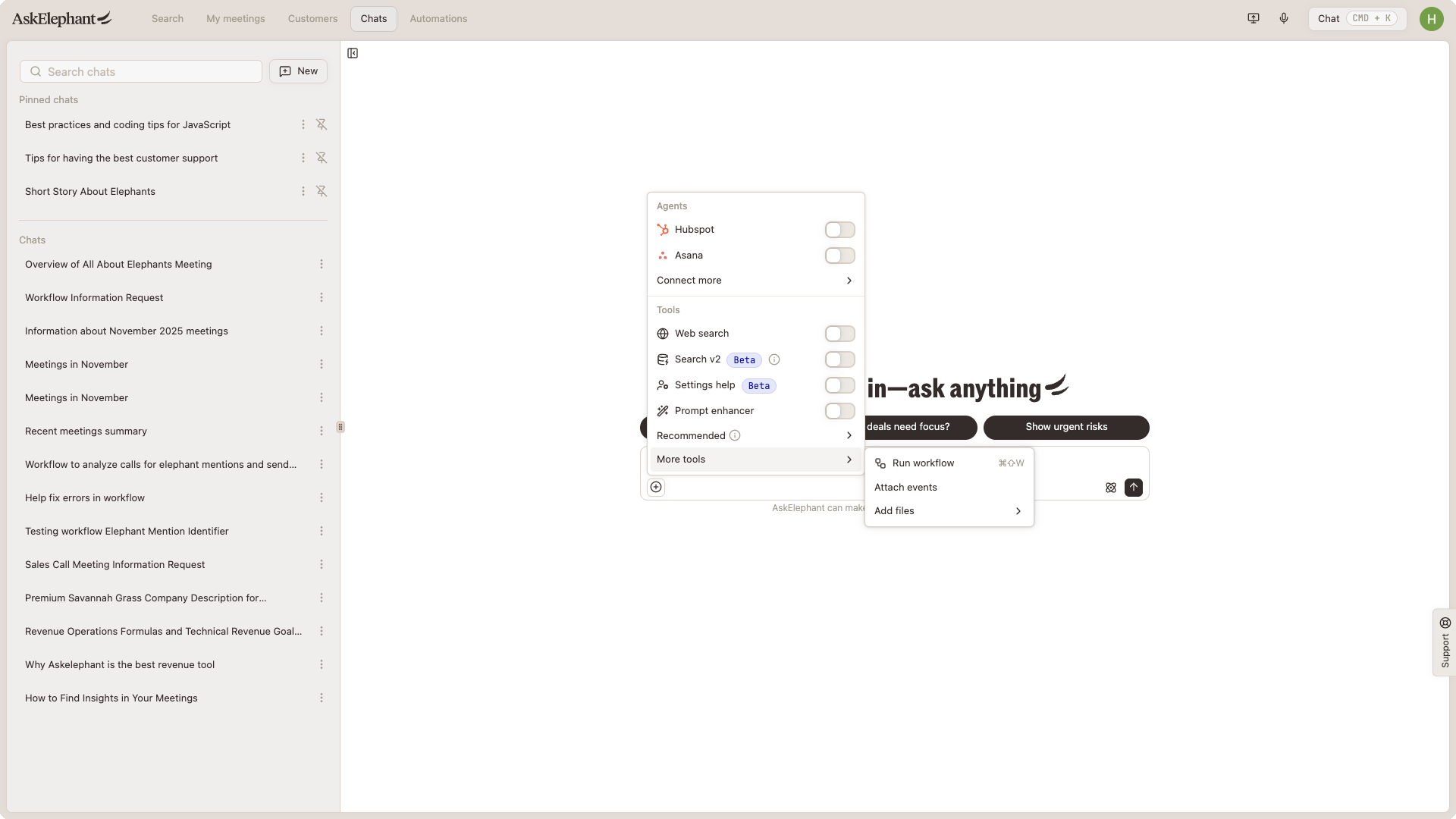Click the send arrow button

(x=1134, y=488)
